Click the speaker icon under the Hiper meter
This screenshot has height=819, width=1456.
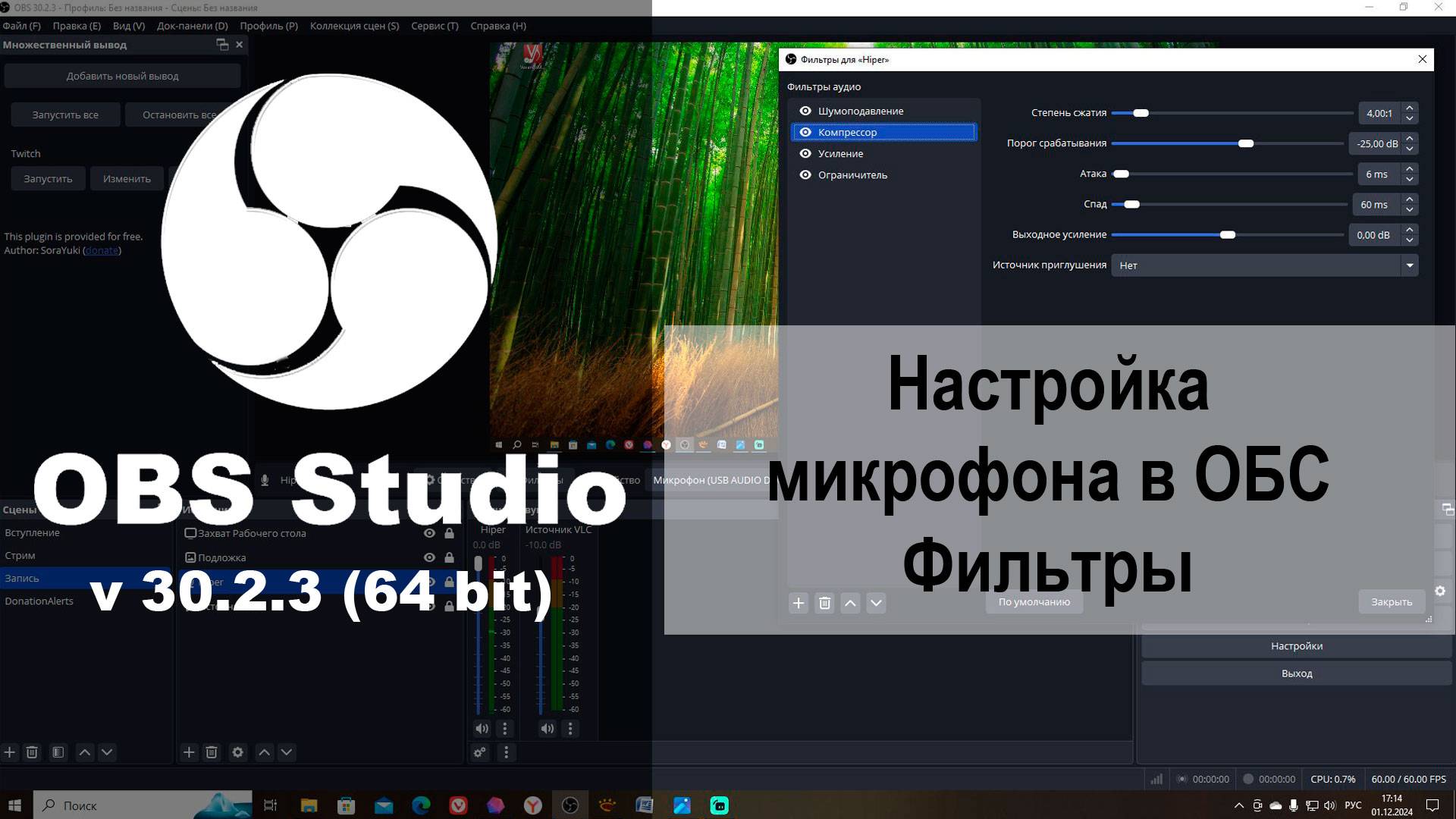tap(482, 728)
